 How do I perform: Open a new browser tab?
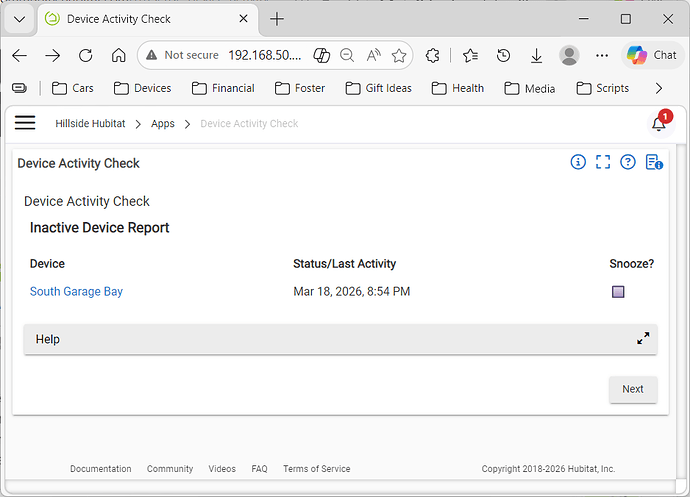(277, 19)
